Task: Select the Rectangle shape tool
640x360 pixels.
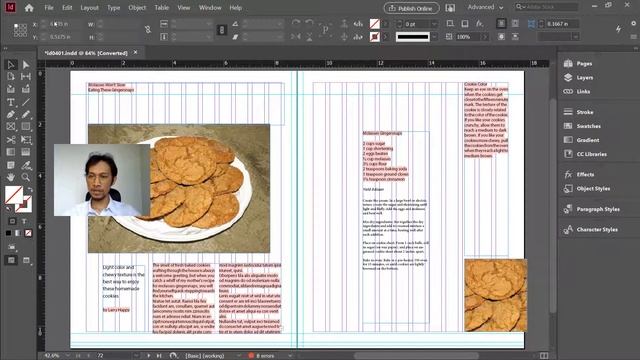Action: pyautogui.click(x=26, y=127)
